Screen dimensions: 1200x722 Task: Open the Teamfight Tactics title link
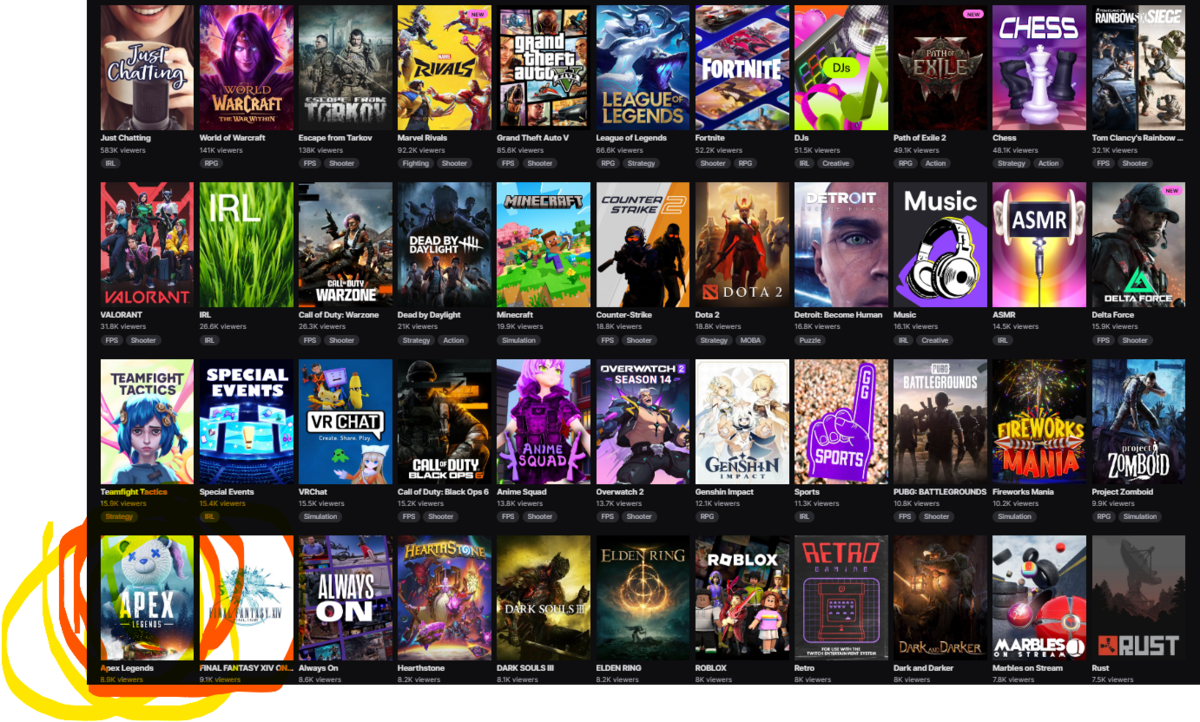[134, 492]
